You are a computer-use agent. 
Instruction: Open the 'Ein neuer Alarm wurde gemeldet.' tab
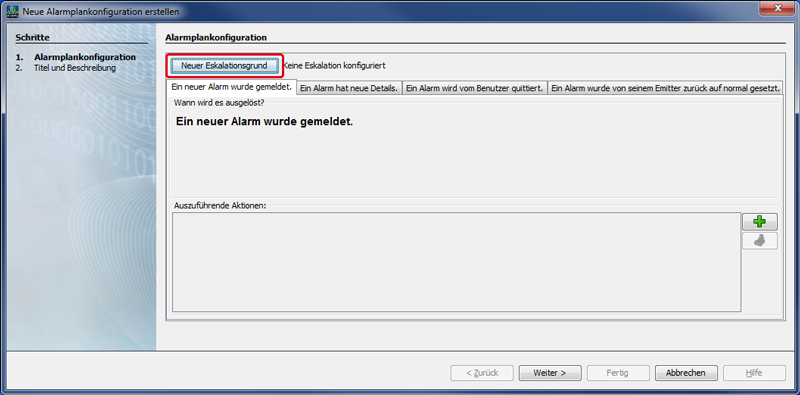coord(232,87)
